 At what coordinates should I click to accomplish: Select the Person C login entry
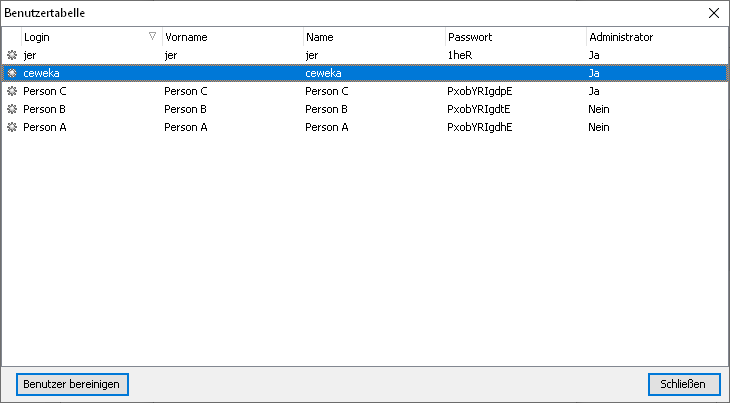click(44, 91)
